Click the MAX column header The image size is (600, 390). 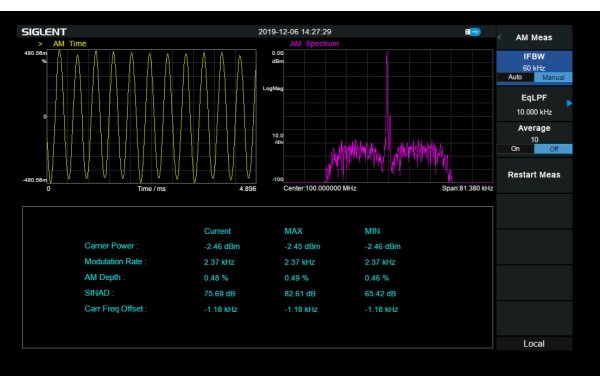click(293, 231)
